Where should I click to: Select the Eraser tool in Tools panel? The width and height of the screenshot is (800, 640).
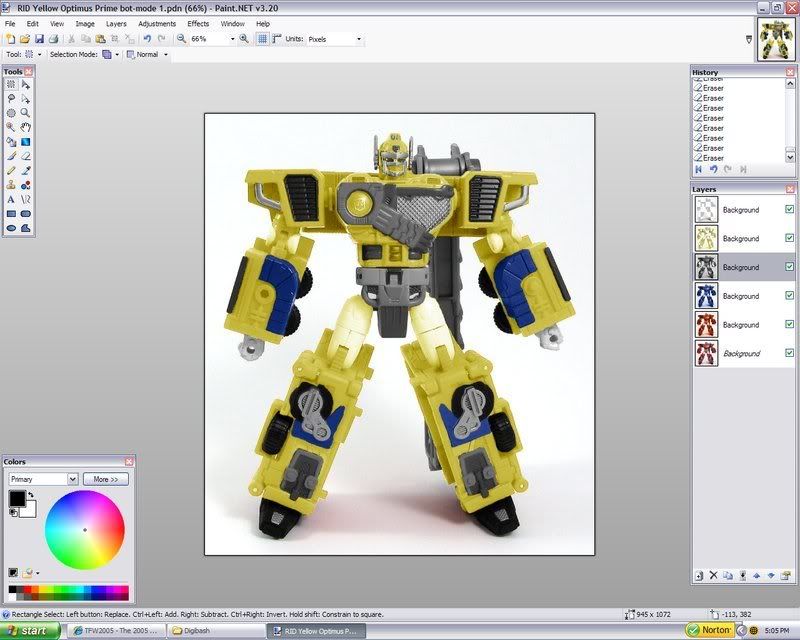coord(26,156)
